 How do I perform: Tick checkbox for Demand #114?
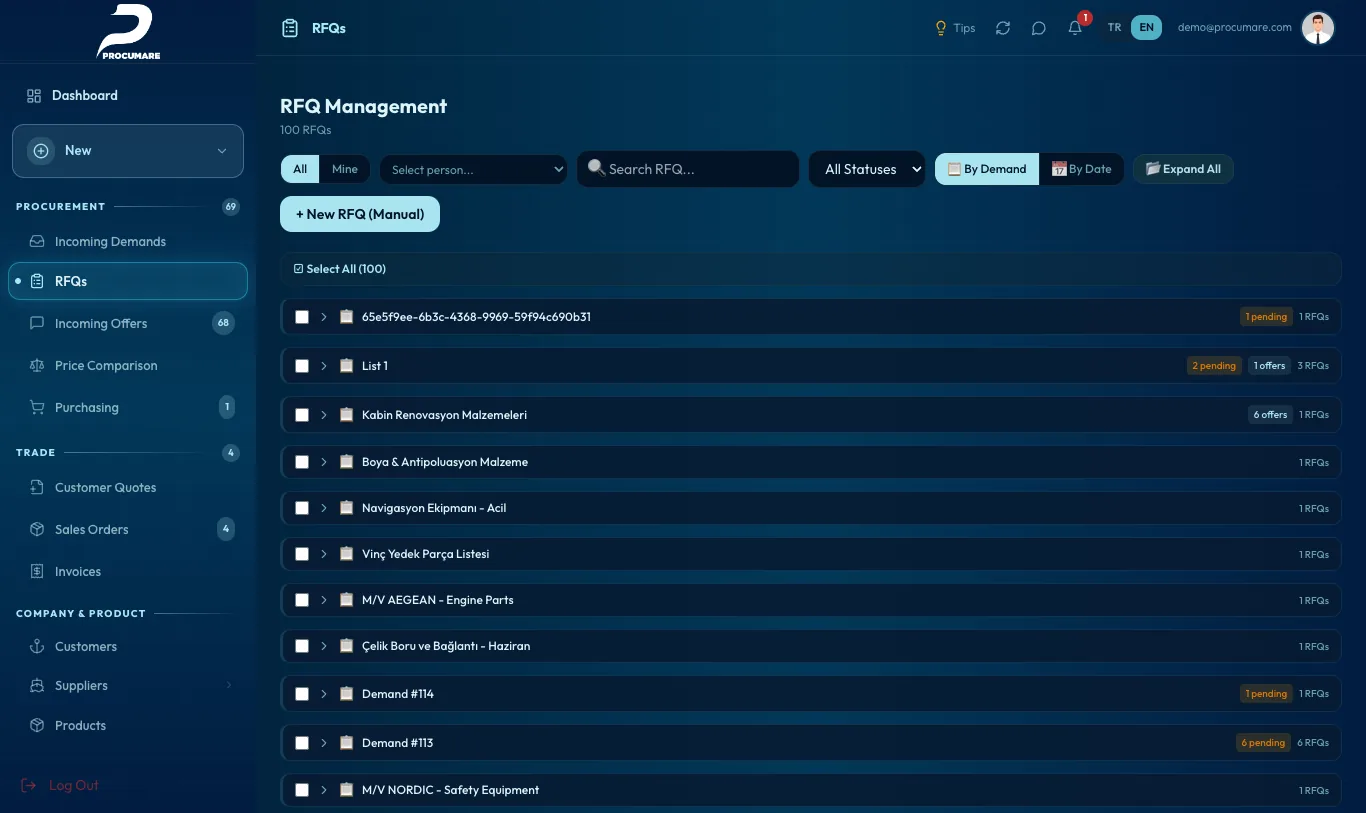(x=302, y=694)
